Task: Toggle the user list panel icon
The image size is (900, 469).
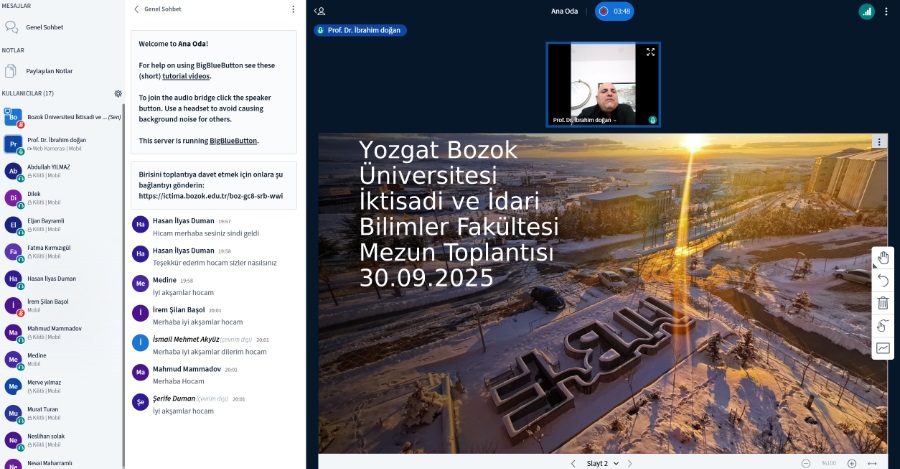Action: pyautogui.click(x=320, y=11)
